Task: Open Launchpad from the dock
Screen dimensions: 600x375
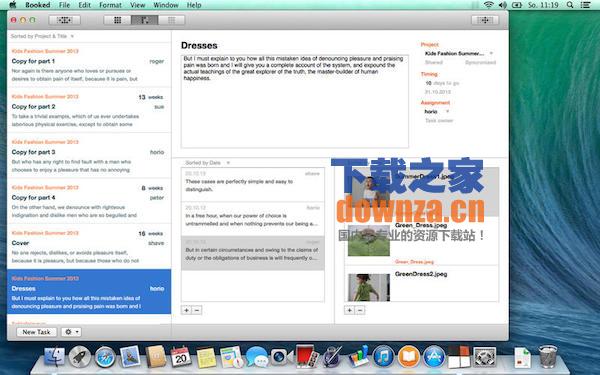Action: 80,357
